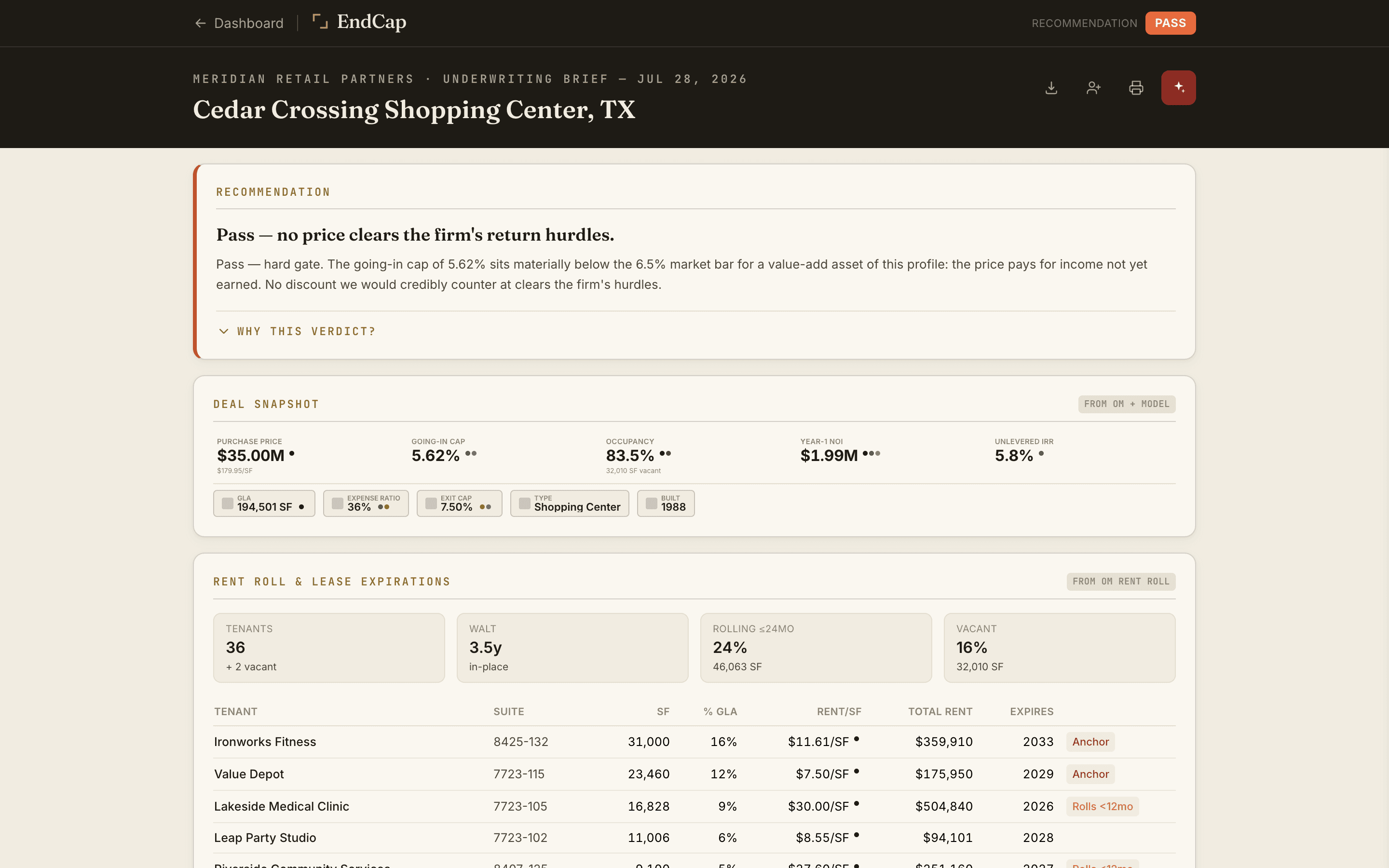Click the expiry year 2028
The height and width of the screenshot is (868, 1389).
pos(1038,838)
